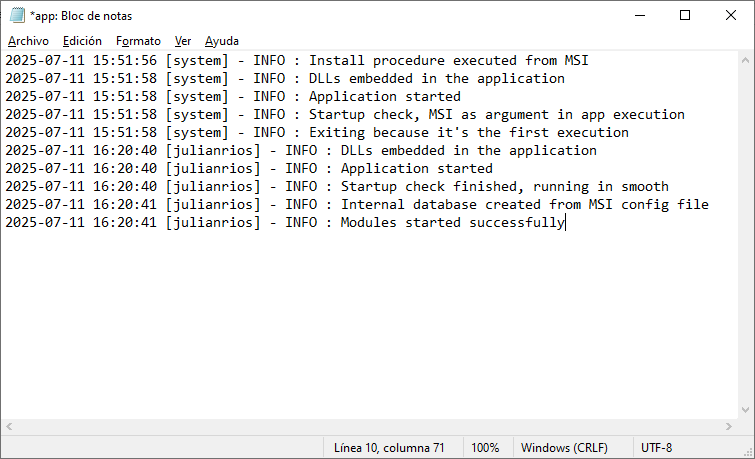Click 'Exiting because it's the first execution' line

(x=317, y=132)
